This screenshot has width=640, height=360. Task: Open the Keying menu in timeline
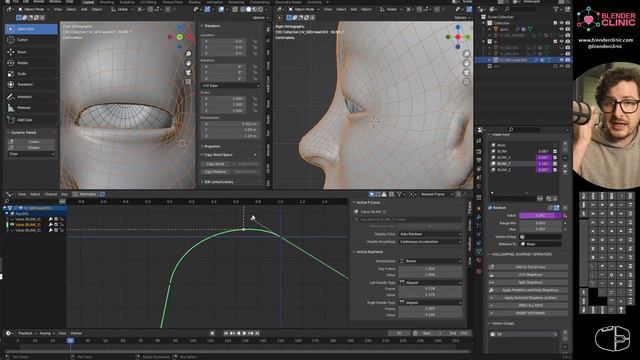click(47, 333)
